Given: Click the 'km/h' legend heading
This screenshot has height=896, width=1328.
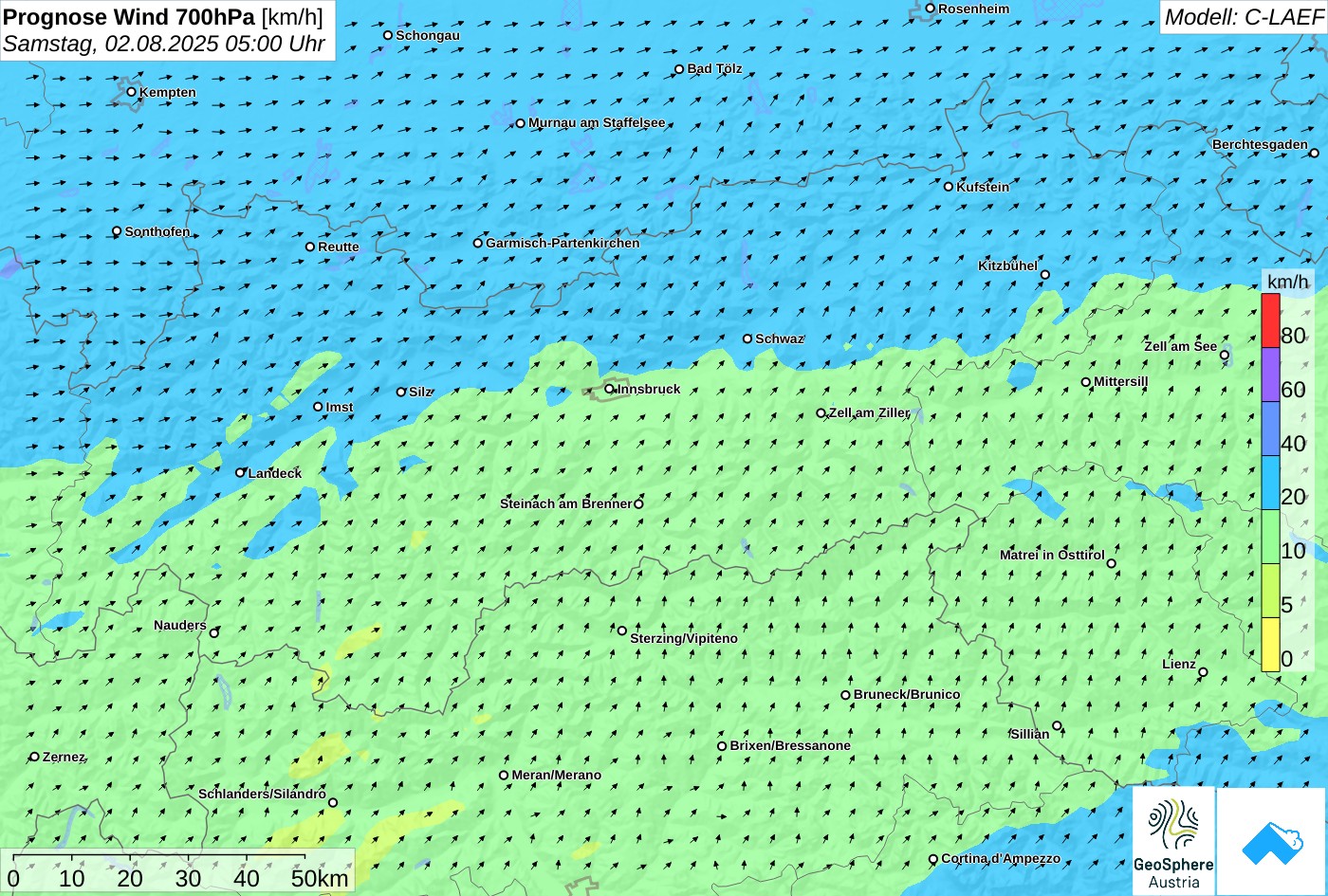Looking at the screenshot, I should (x=1287, y=282).
